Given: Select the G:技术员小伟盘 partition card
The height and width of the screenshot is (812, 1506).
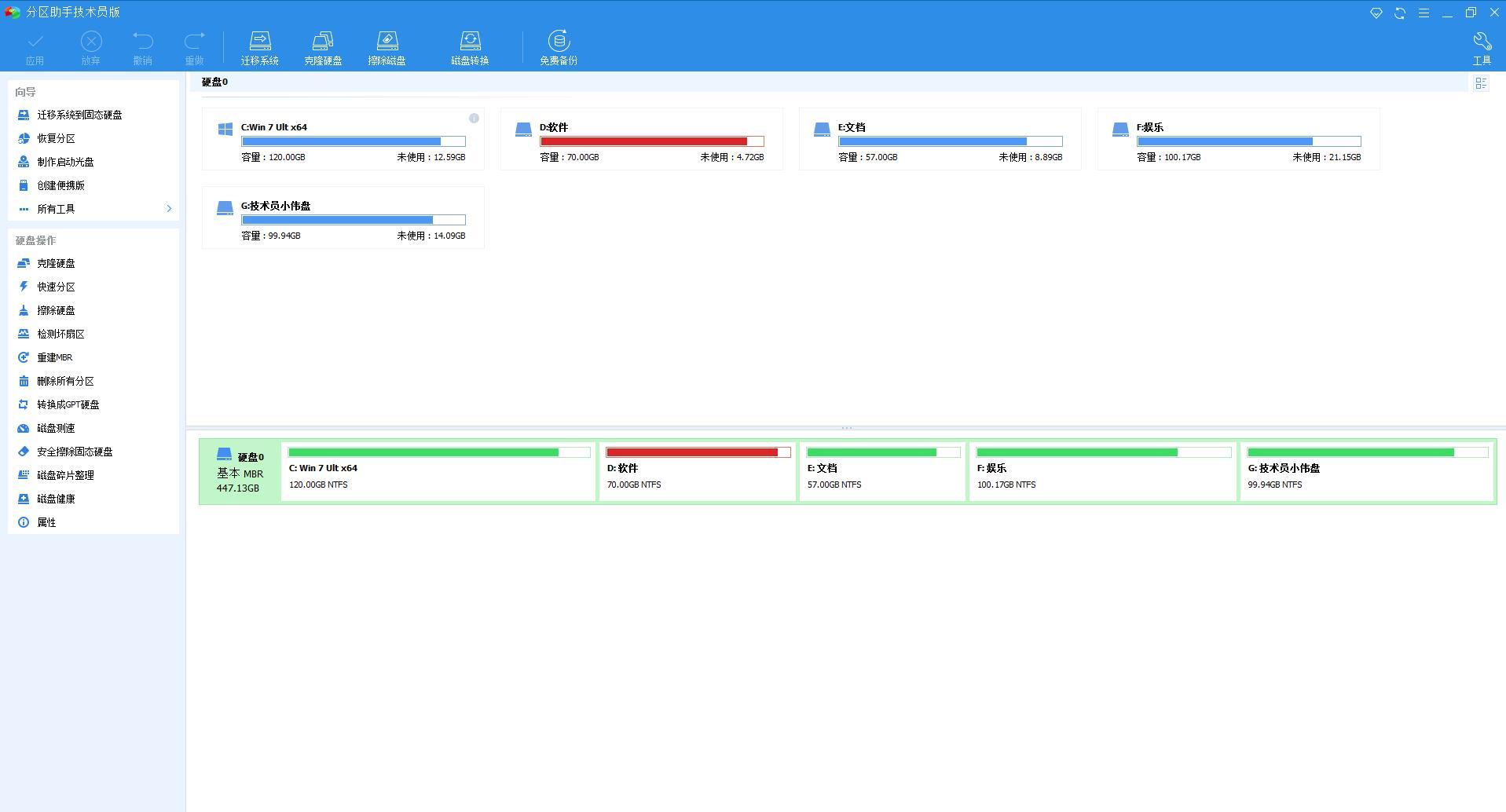Looking at the screenshot, I should coord(343,218).
